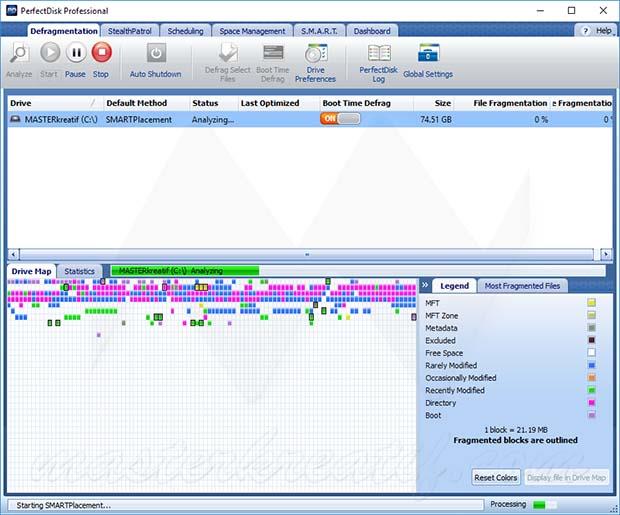Change the Excluded color swatch
Image resolution: width=620 pixels, height=515 pixels.
(x=592, y=340)
